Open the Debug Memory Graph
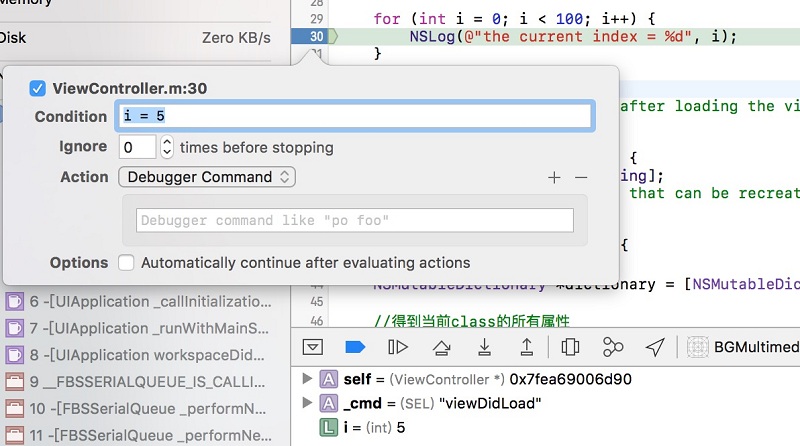800x446 pixels. click(613, 347)
